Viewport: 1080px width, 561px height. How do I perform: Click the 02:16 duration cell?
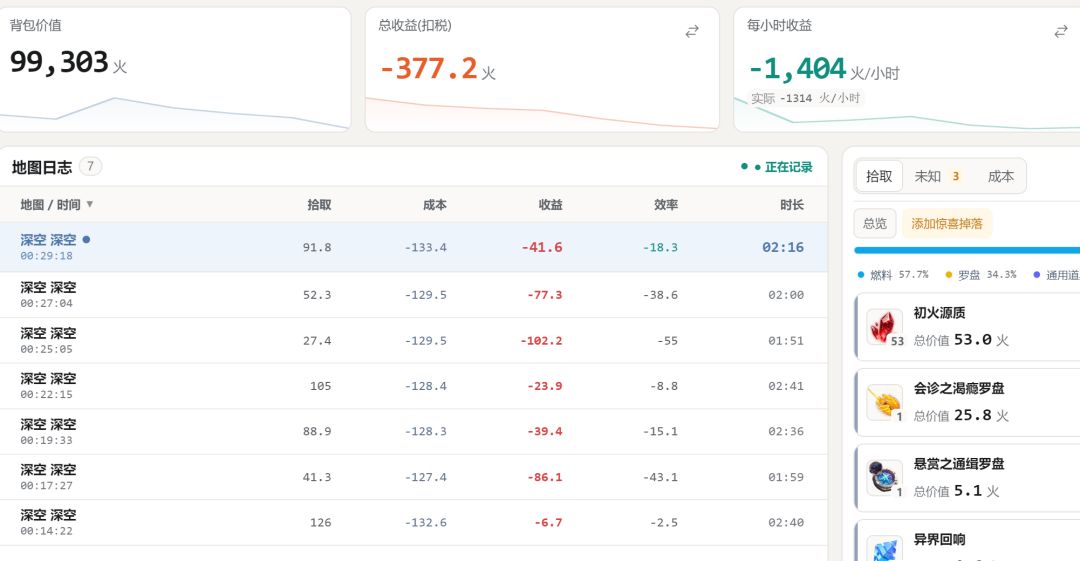(782, 247)
